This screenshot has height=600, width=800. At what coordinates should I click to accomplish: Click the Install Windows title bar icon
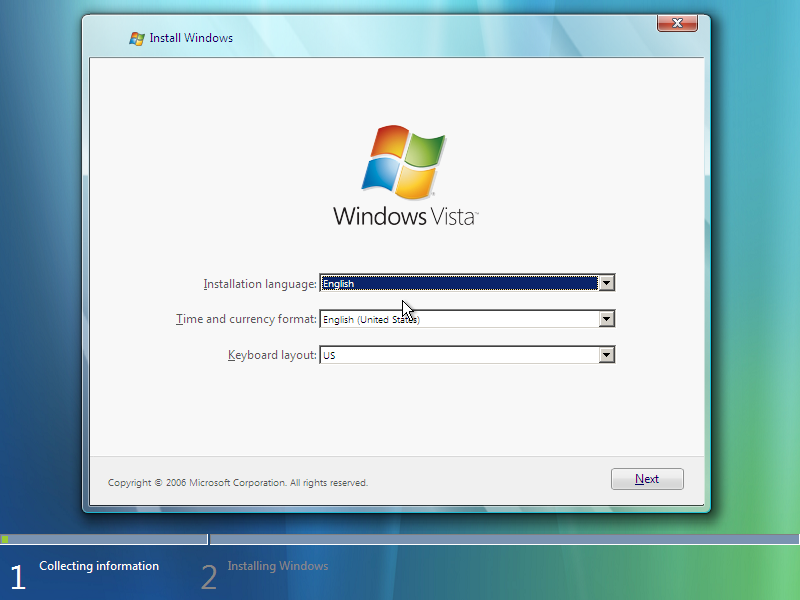tap(135, 37)
